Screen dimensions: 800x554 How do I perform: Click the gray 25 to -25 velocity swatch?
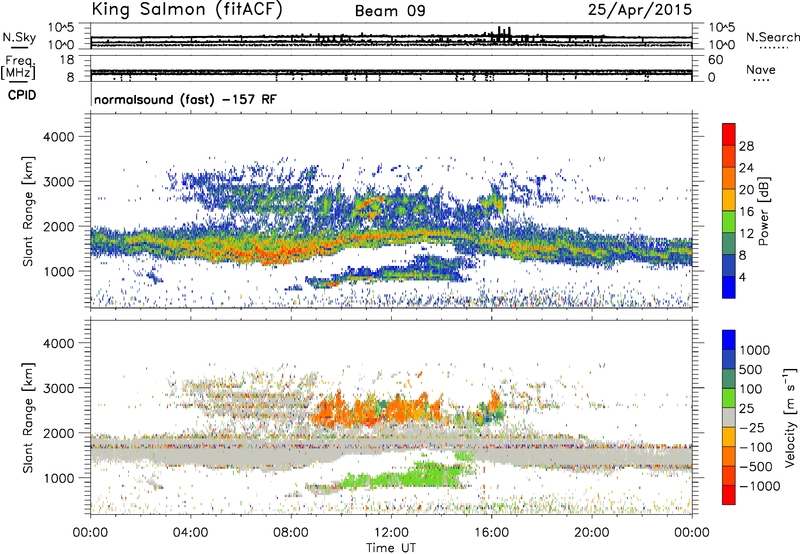729,418
